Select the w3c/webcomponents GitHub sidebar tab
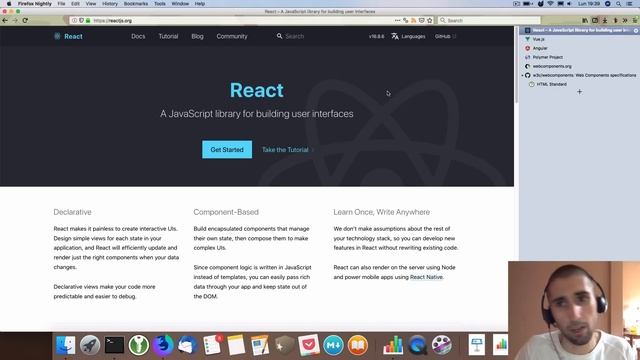The width and height of the screenshot is (640, 360). click(580, 75)
